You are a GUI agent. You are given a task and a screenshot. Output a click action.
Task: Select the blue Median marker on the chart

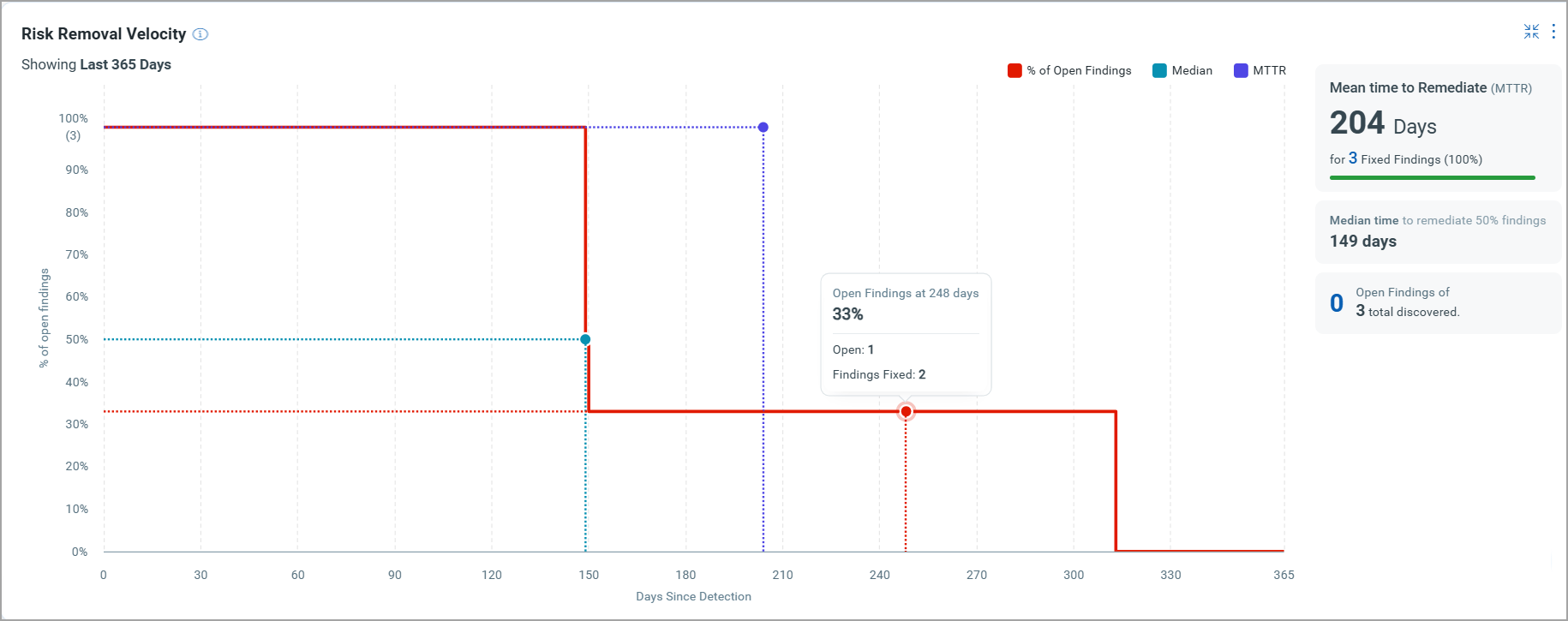tap(584, 339)
